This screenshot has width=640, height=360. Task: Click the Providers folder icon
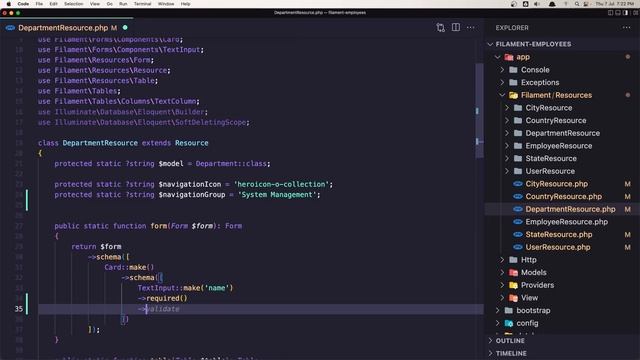point(513,285)
